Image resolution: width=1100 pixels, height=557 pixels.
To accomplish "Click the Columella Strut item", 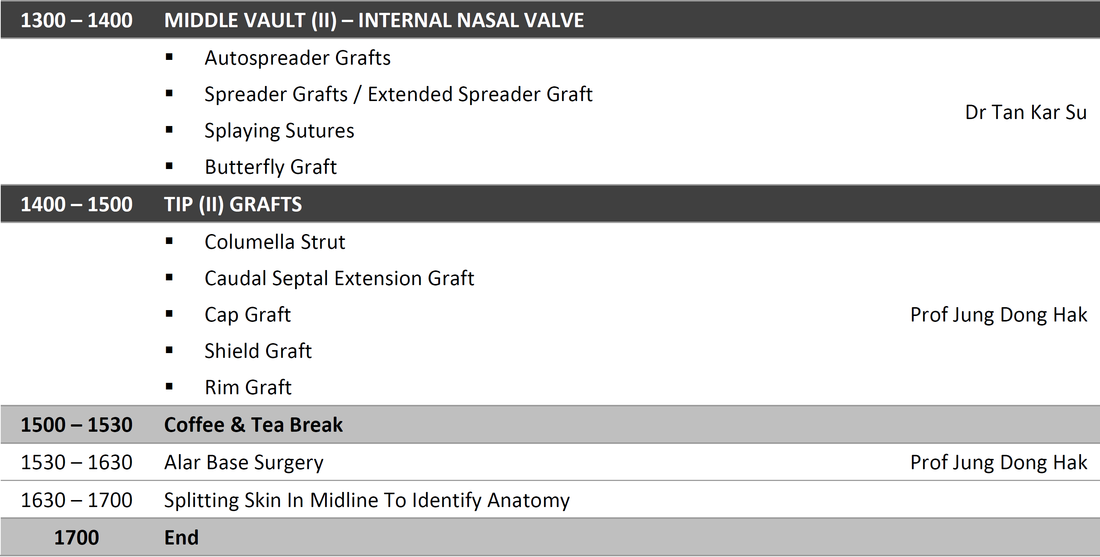I will tap(274, 242).
